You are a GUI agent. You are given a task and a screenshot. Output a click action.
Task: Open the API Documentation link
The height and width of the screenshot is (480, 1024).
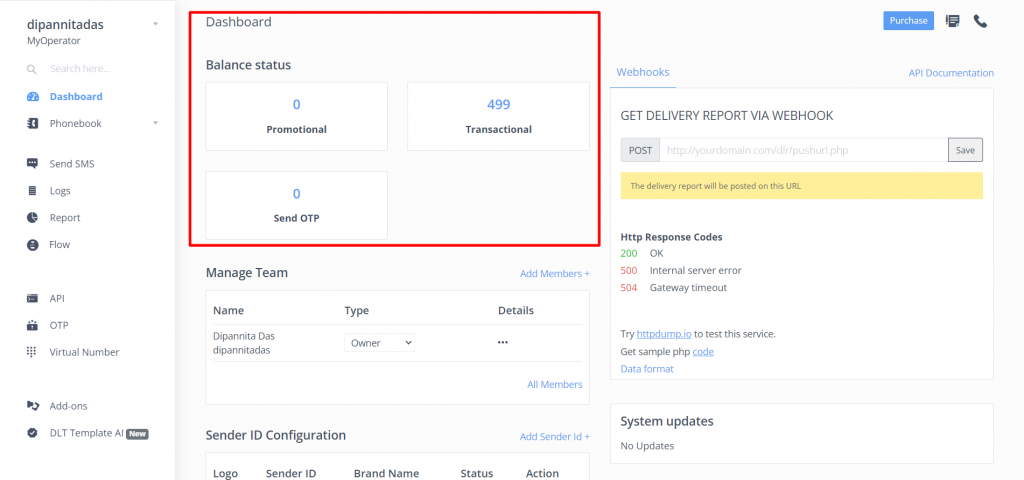[951, 73]
